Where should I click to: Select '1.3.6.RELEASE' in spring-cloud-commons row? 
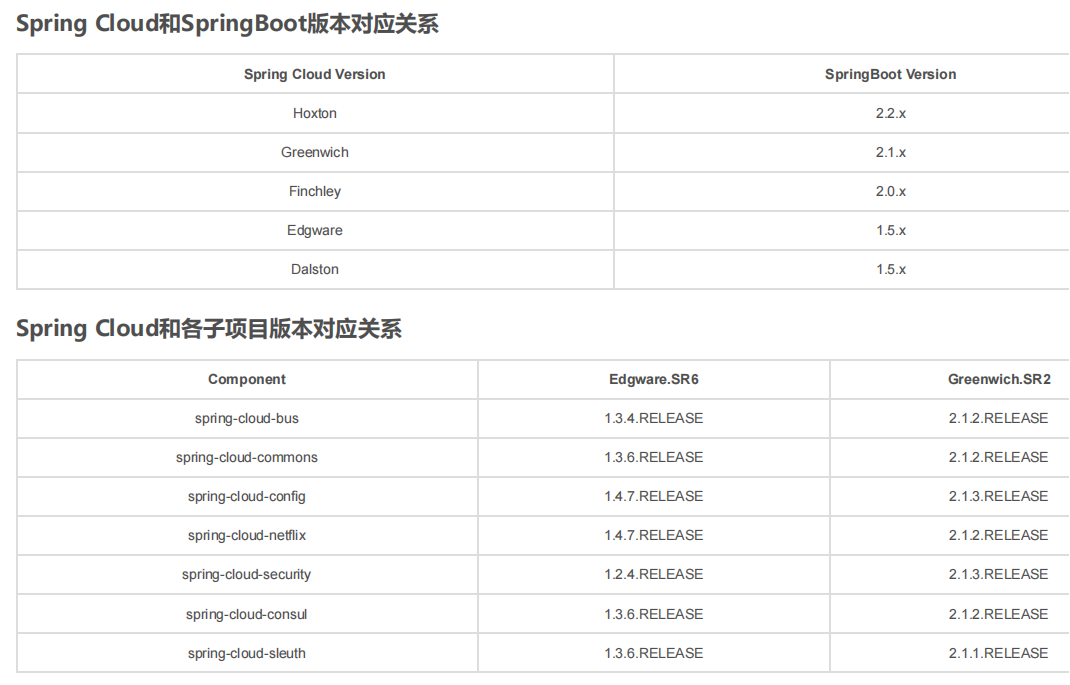pyautogui.click(x=654, y=457)
